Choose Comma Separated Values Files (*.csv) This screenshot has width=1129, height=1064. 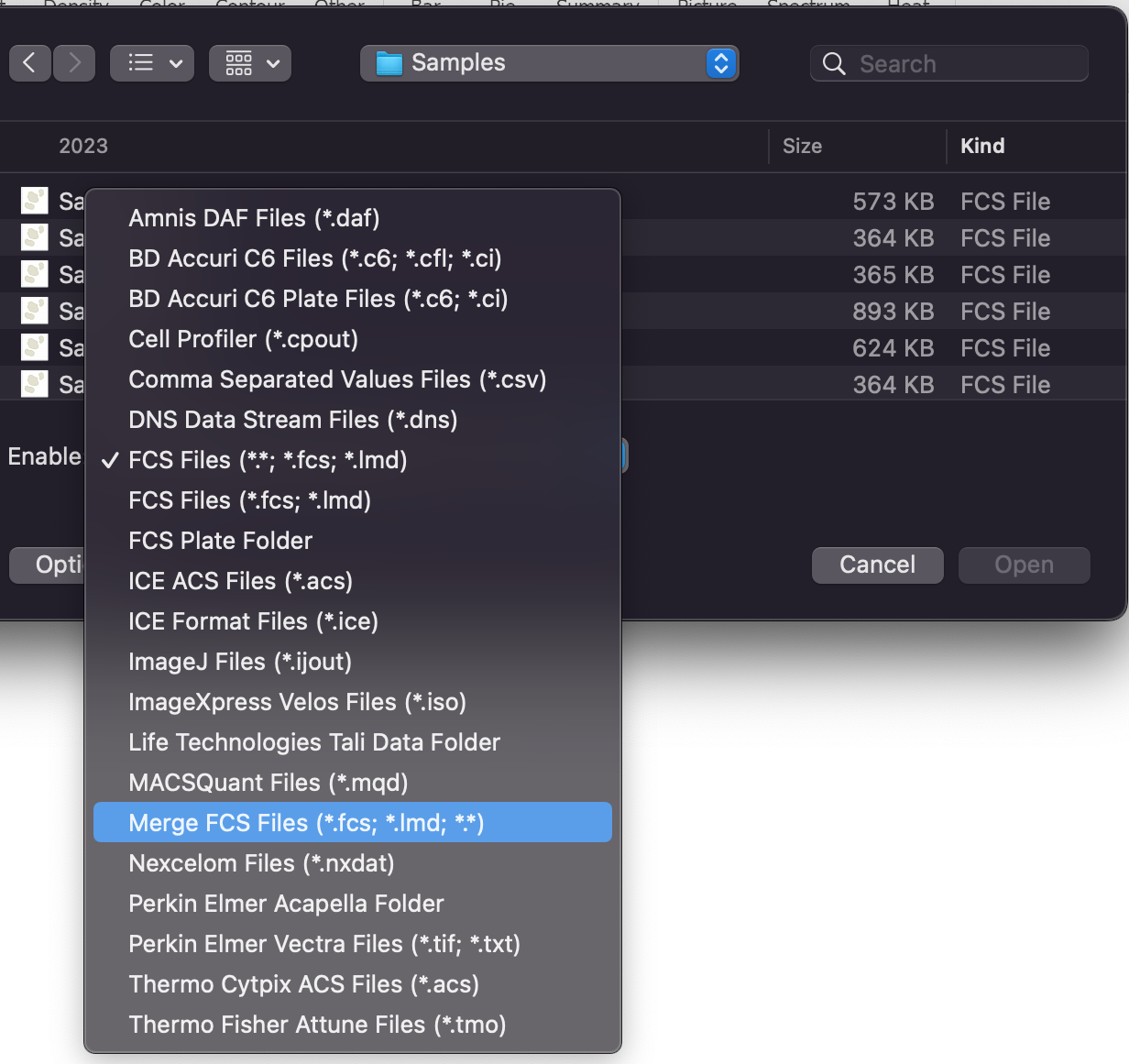click(x=353, y=379)
